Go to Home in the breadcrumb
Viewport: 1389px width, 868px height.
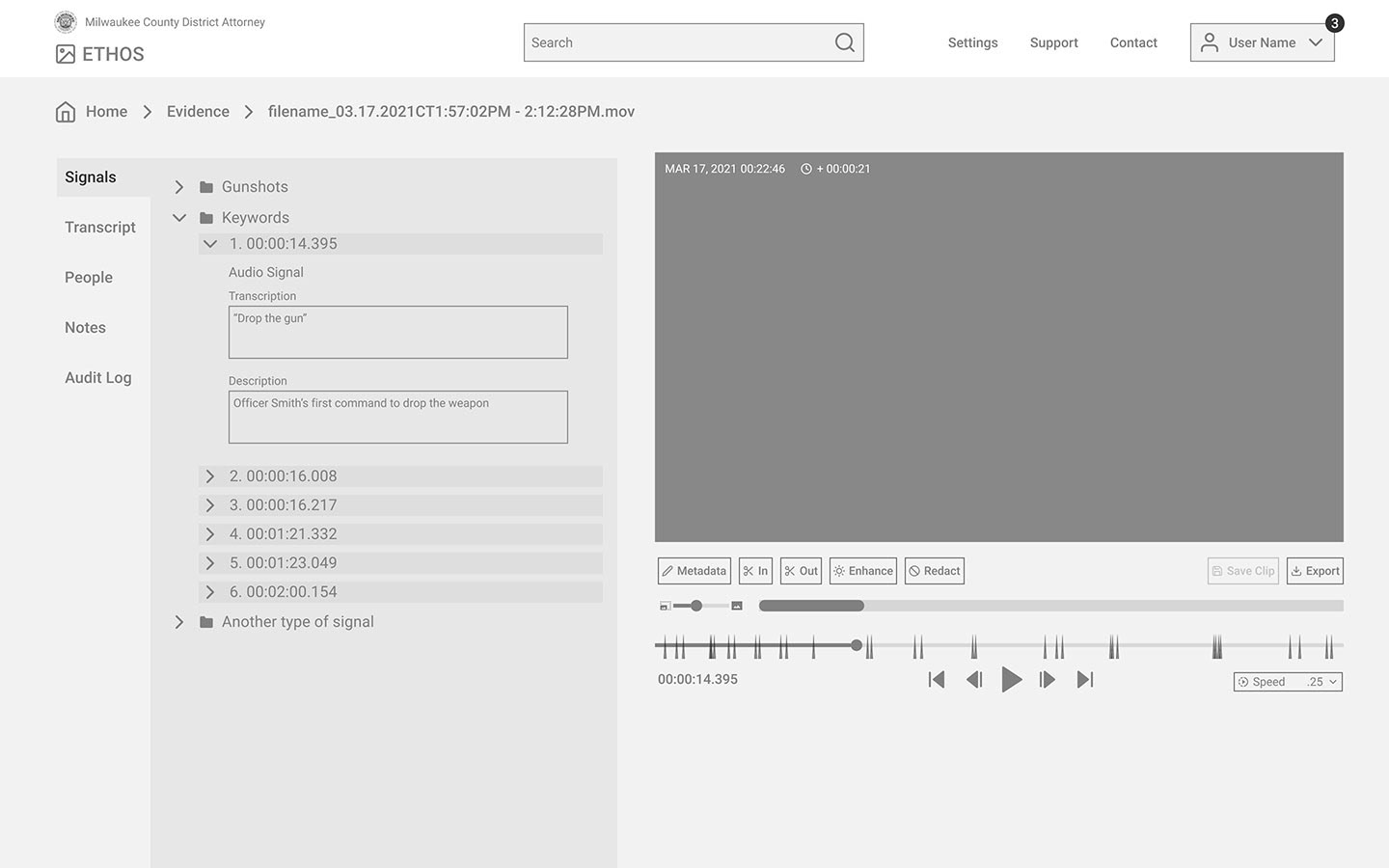106,112
